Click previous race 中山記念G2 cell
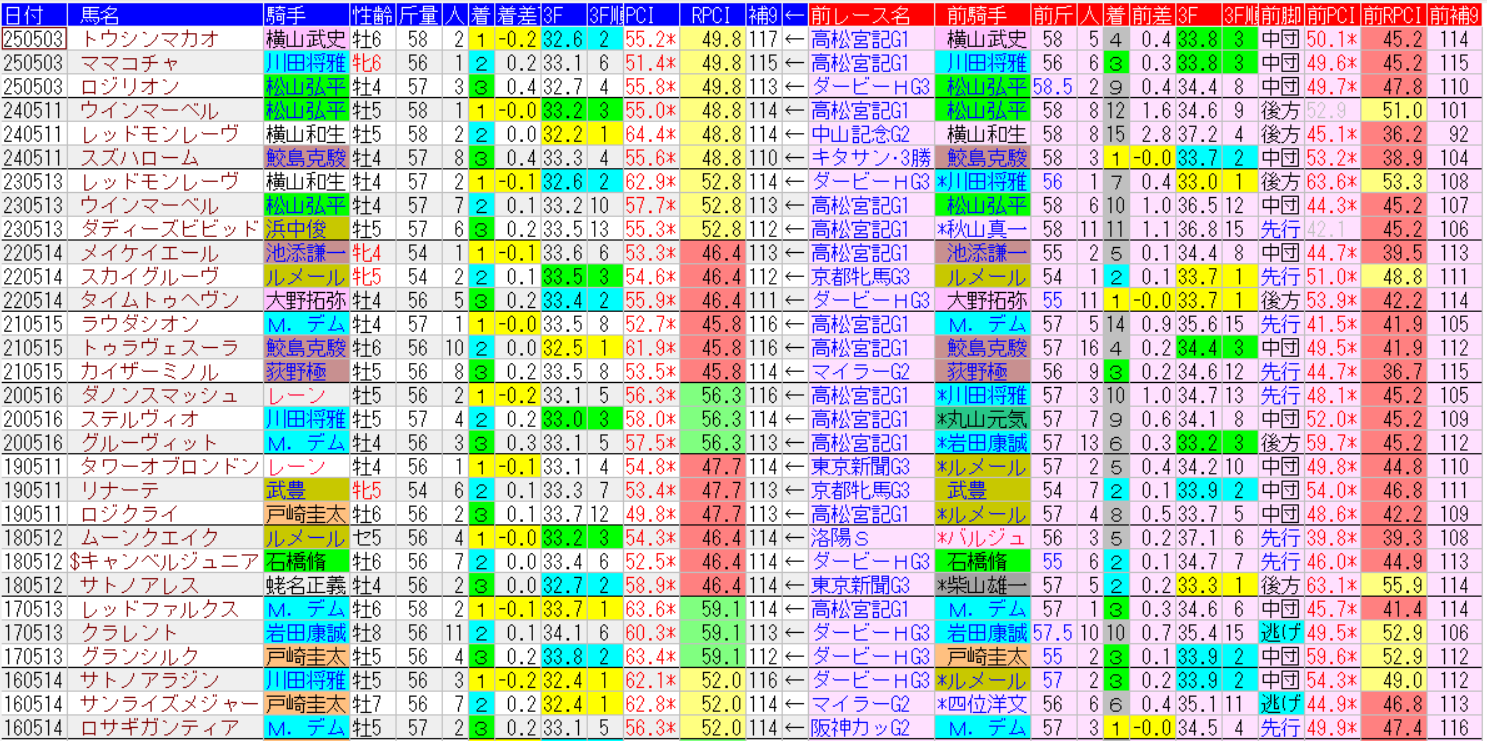This screenshot has height=741, width=1487. [x=860, y=134]
